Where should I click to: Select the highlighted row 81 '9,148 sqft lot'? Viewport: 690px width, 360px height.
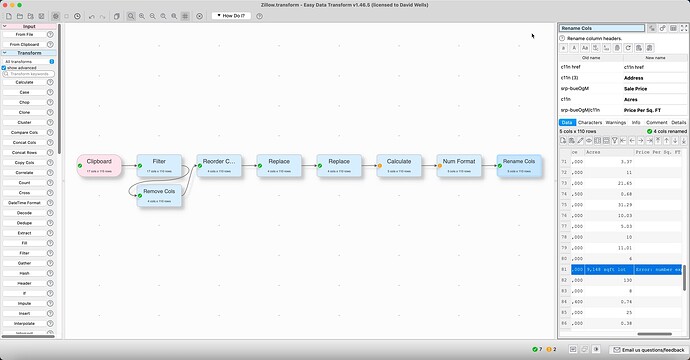tap(626, 269)
